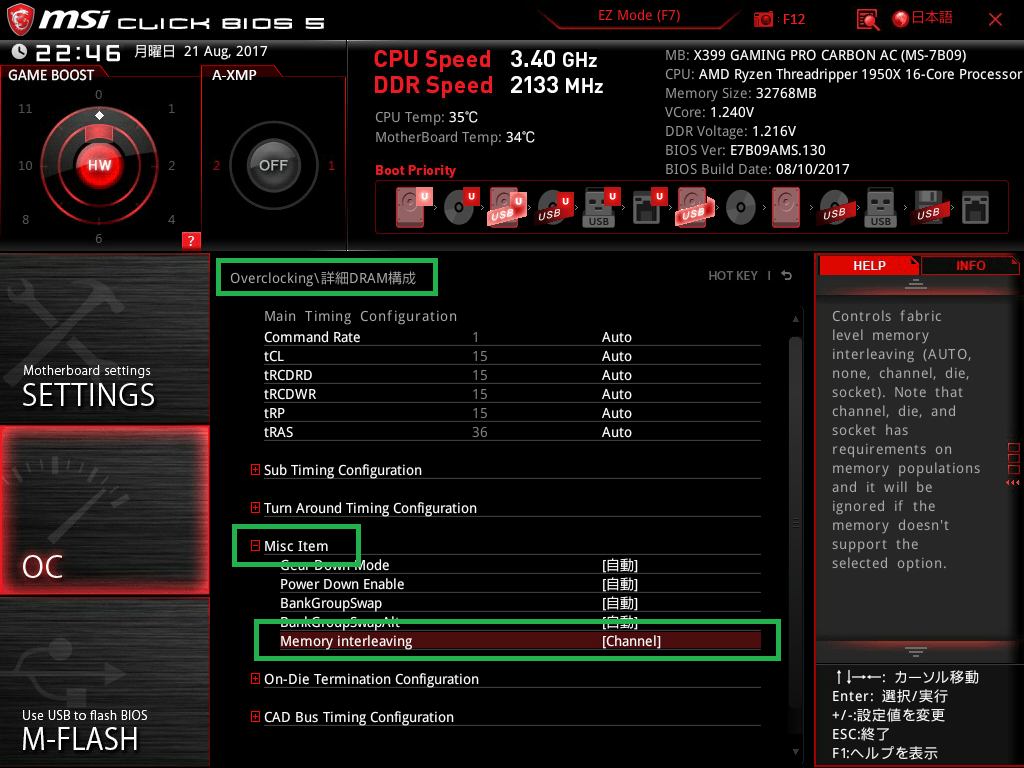Image resolution: width=1024 pixels, height=768 pixels.
Task: Select the legacy USB key boot icon
Action: [x=880, y=208]
